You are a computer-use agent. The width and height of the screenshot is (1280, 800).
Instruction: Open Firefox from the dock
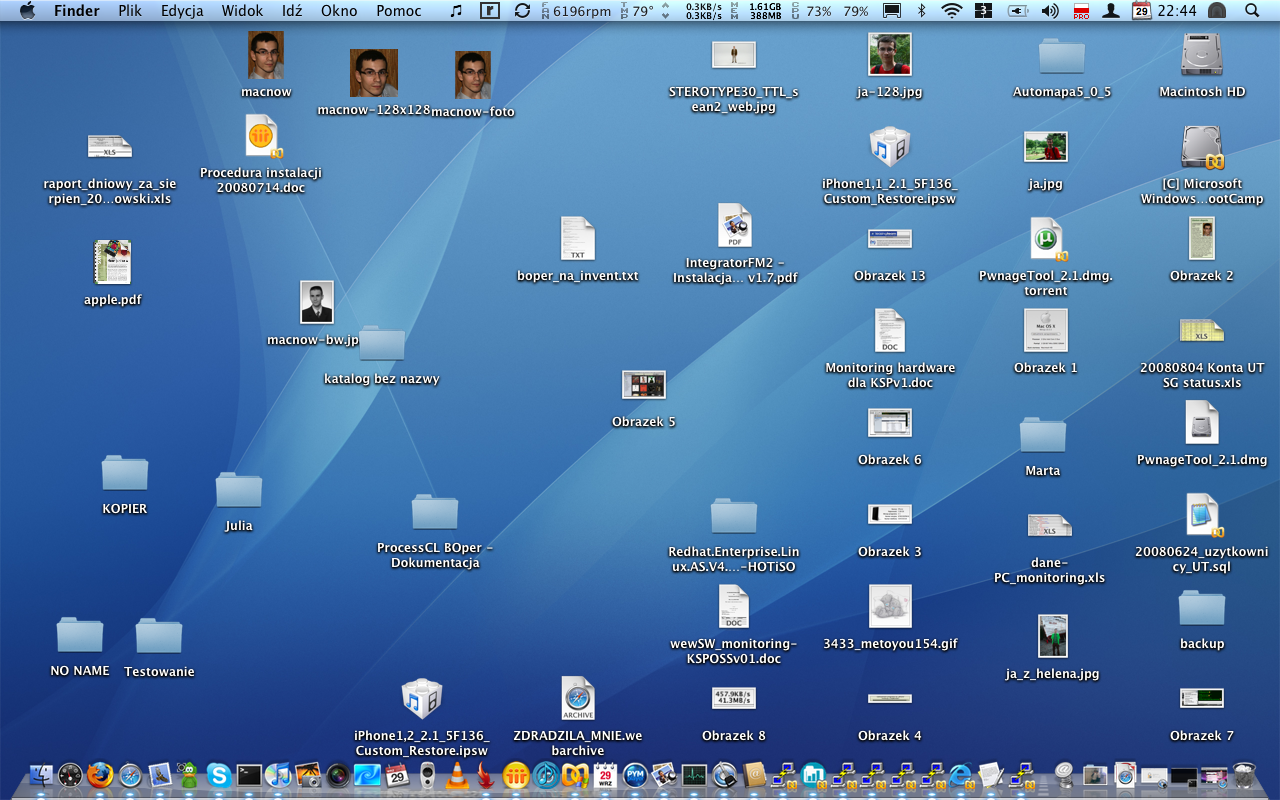coord(100,775)
